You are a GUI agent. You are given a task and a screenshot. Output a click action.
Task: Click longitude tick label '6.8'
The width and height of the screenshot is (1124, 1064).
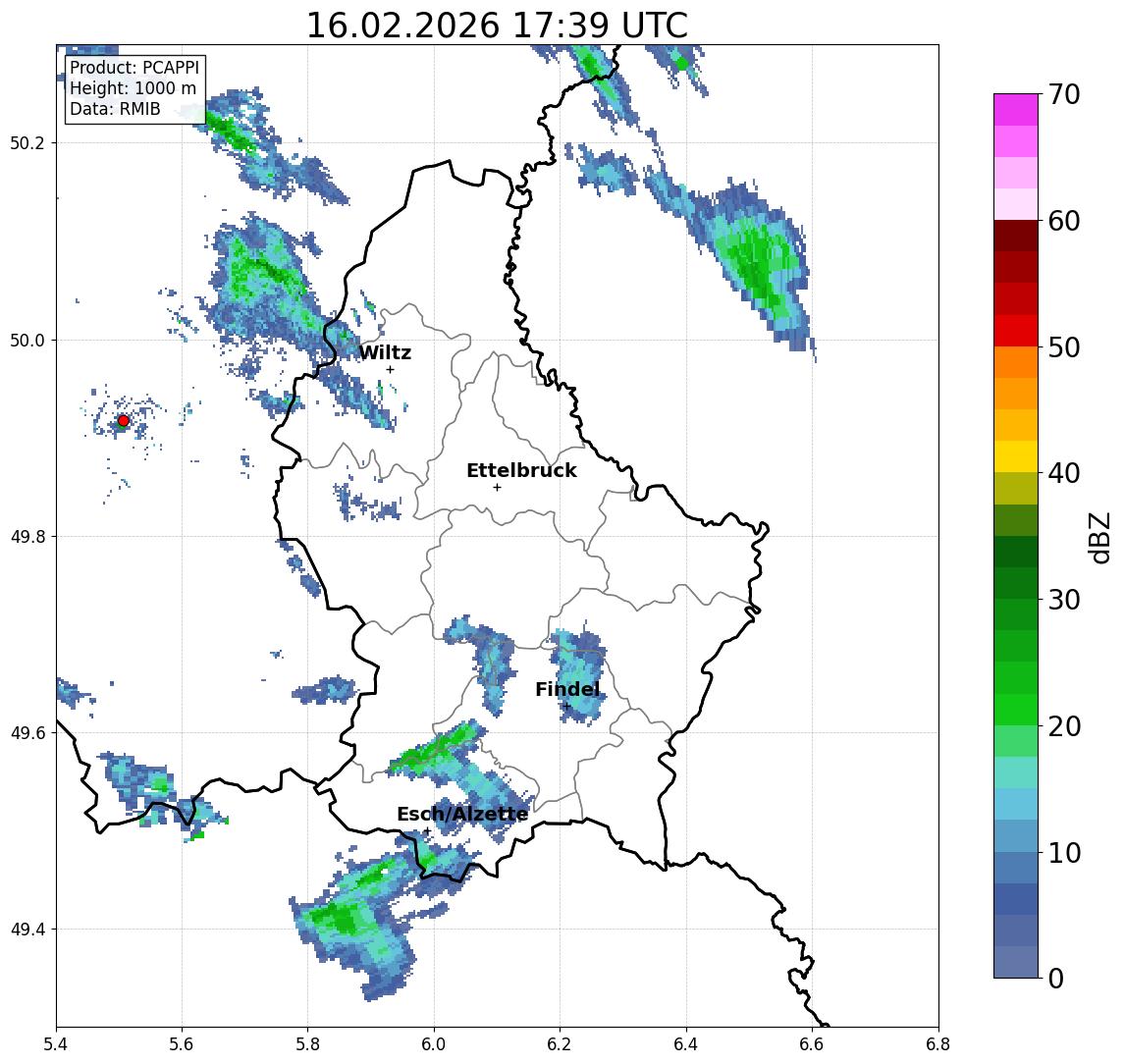point(938,1044)
